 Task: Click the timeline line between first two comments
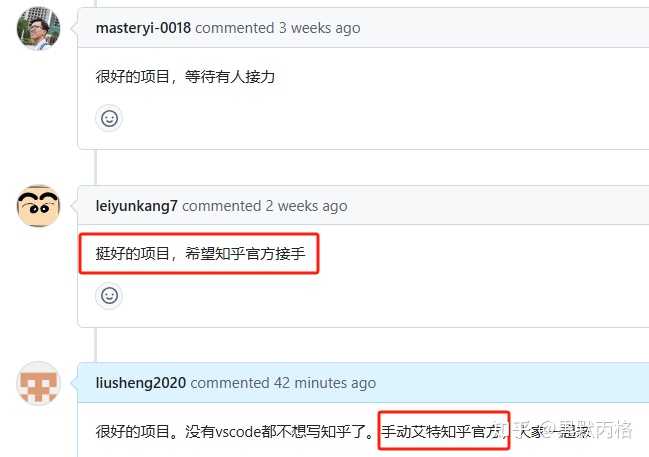pos(96,167)
